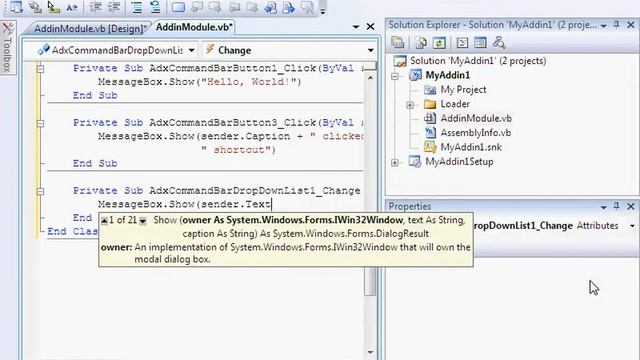Click the MessageBox.Show(sender.Text code line
Screen dimensions: 640x360
point(184,204)
